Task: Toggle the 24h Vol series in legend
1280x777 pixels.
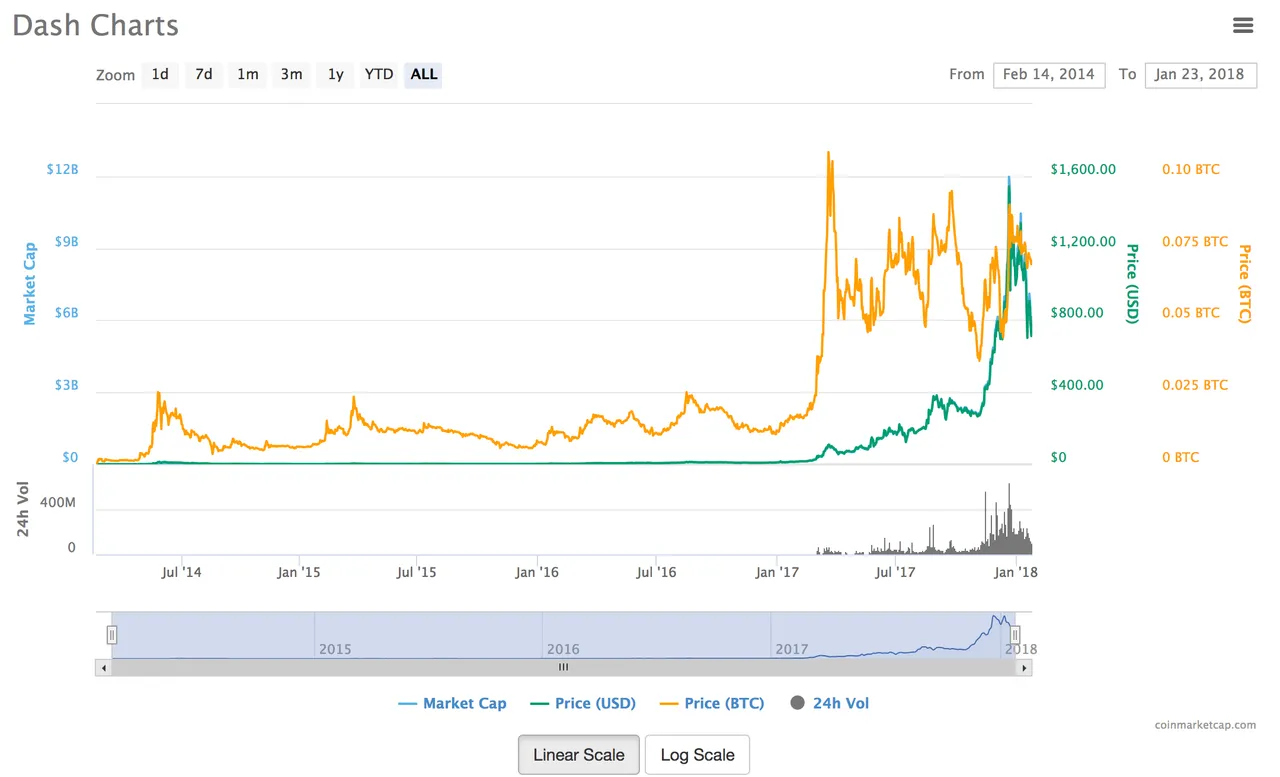Action: 830,703
